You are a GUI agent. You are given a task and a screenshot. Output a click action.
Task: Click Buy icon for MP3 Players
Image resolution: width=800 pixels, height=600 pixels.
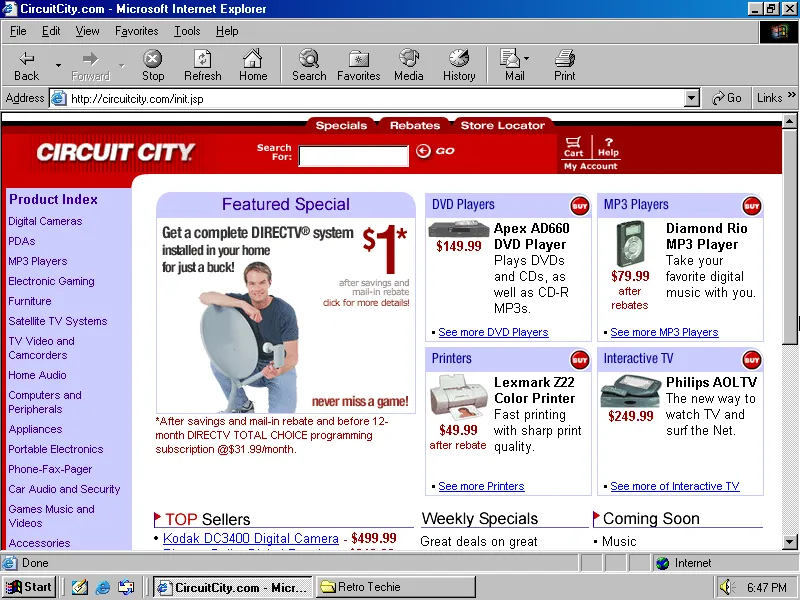click(x=751, y=206)
